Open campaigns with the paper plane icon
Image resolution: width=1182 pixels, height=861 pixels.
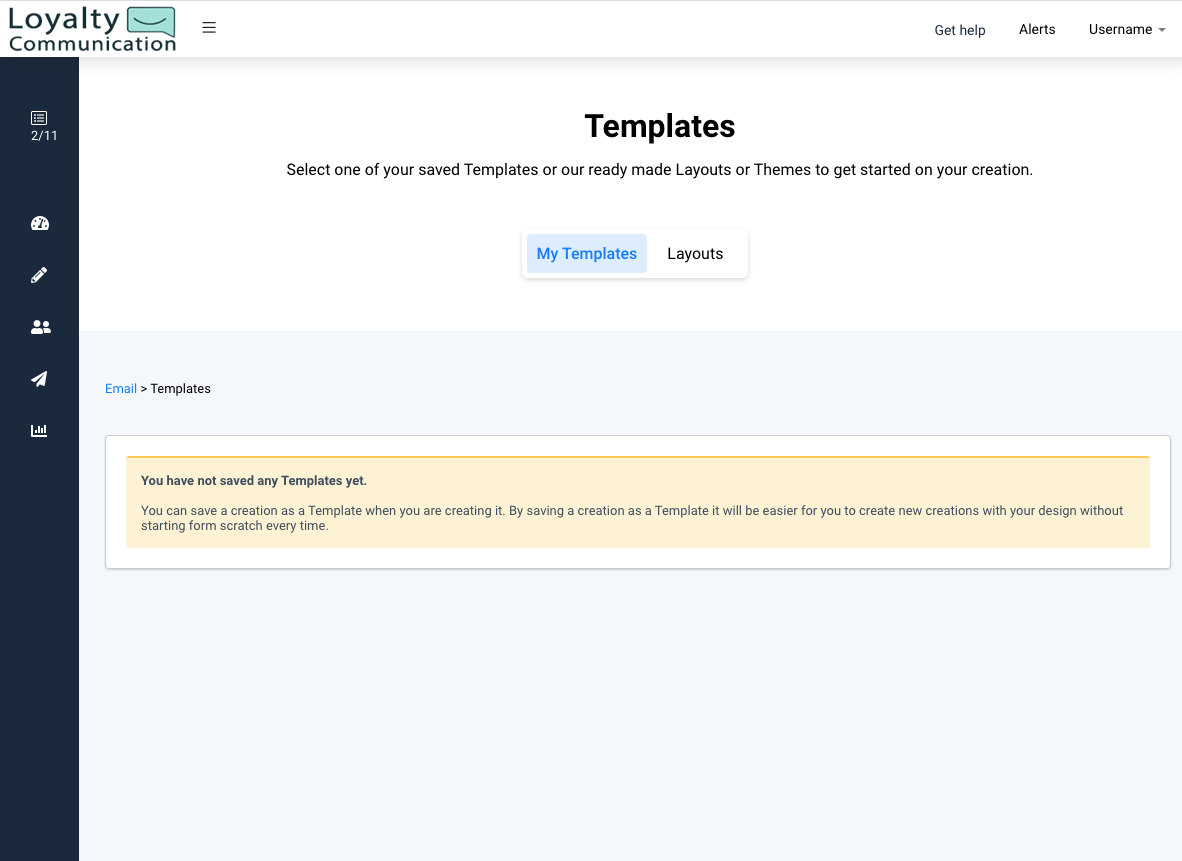39,379
